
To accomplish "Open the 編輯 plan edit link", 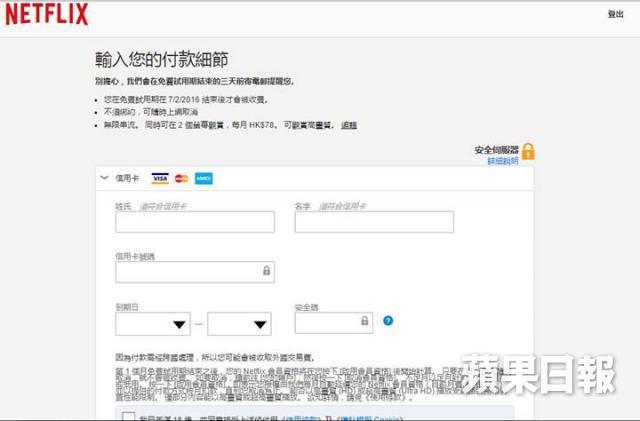I will tap(349, 125).
